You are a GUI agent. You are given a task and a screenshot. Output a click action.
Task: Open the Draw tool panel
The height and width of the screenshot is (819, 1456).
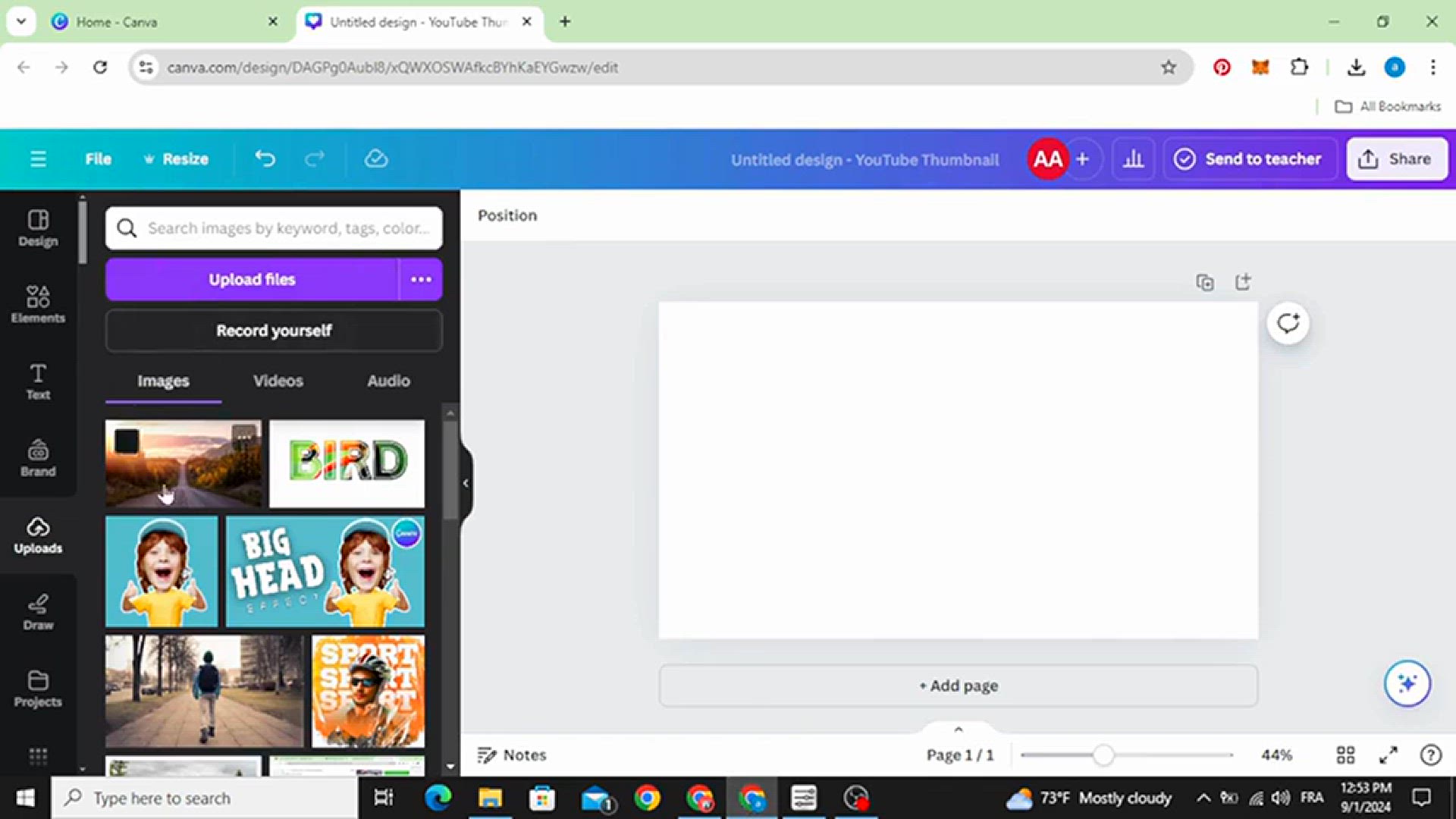tap(38, 612)
